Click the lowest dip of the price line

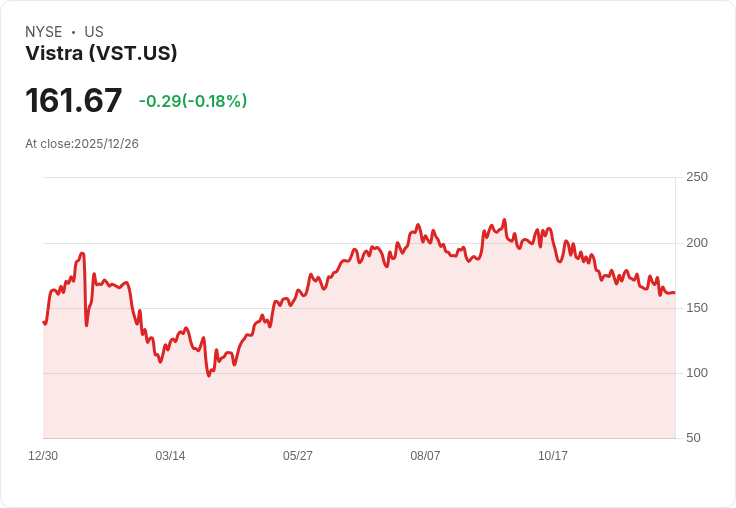click(208, 375)
